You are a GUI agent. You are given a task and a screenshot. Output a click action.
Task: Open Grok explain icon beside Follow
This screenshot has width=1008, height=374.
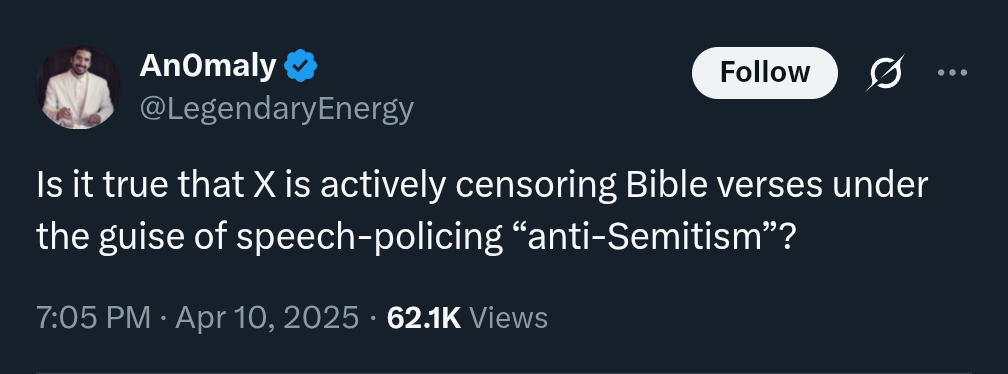point(885,73)
